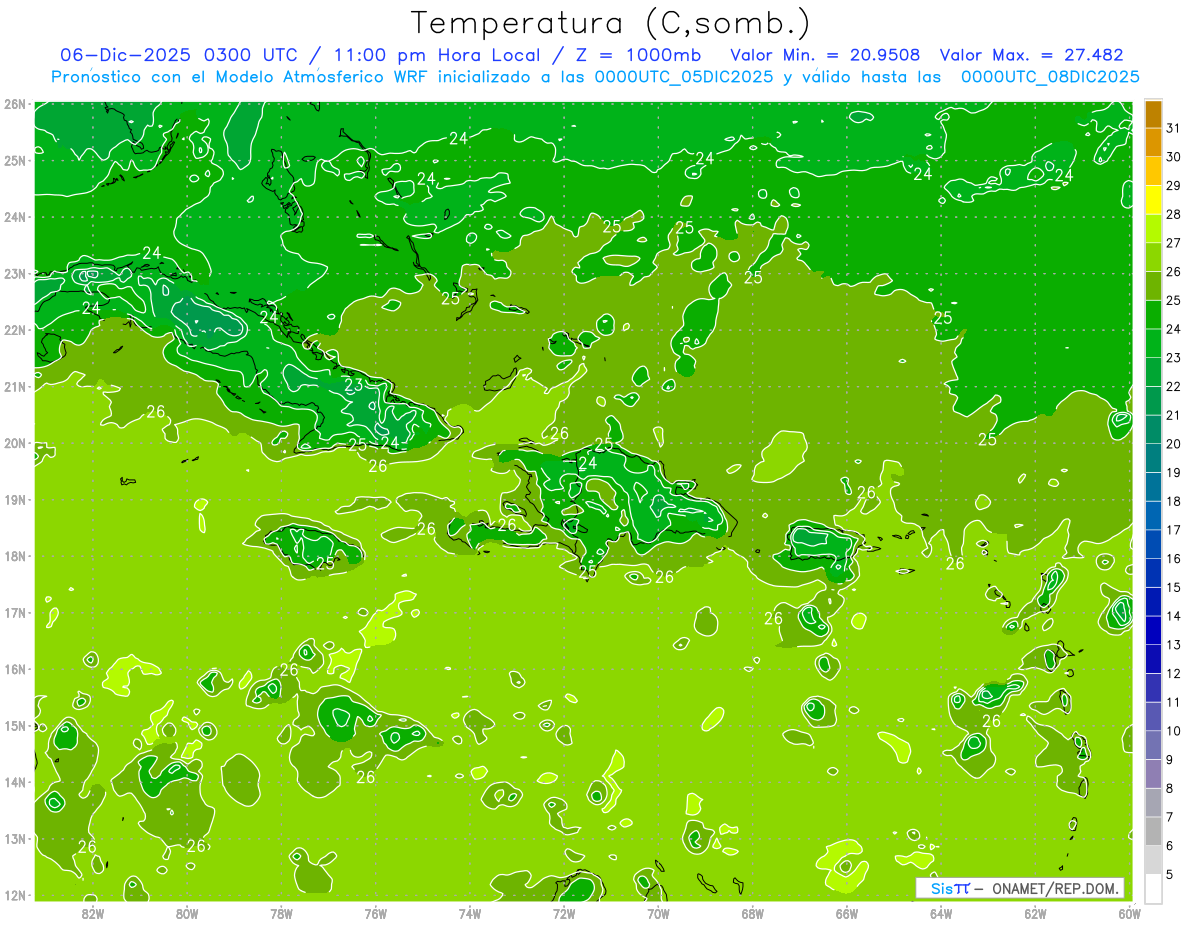Image resolution: width=1200 pixels, height=927 pixels.
Task: Click the 'Valor Max. = 27.482' readout
Action: click(x=1033, y=55)
